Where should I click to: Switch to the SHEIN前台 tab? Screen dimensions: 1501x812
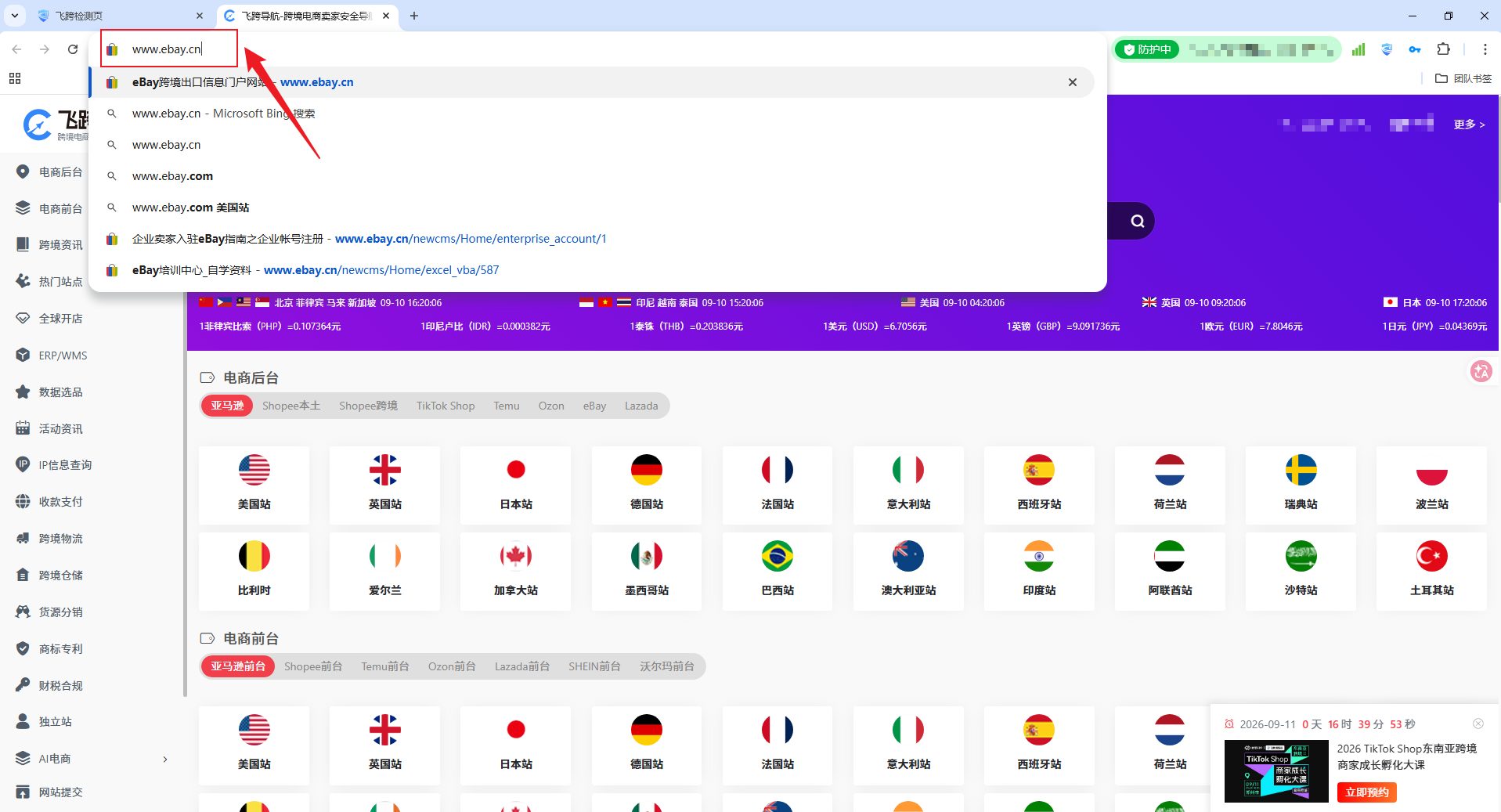(594, 666)
